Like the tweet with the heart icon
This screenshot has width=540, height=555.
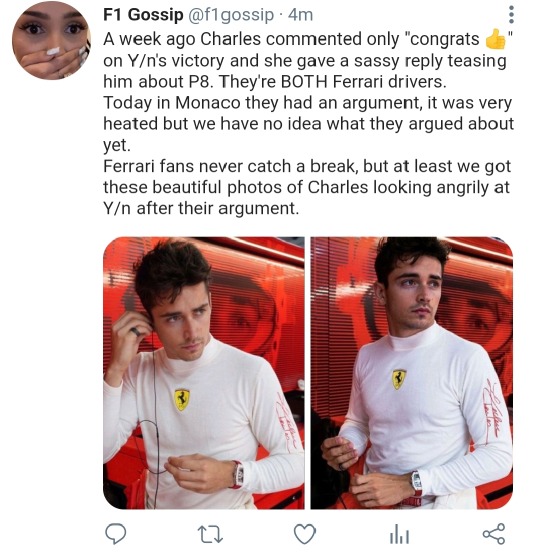pyautogui.click(x=305, y=534)
